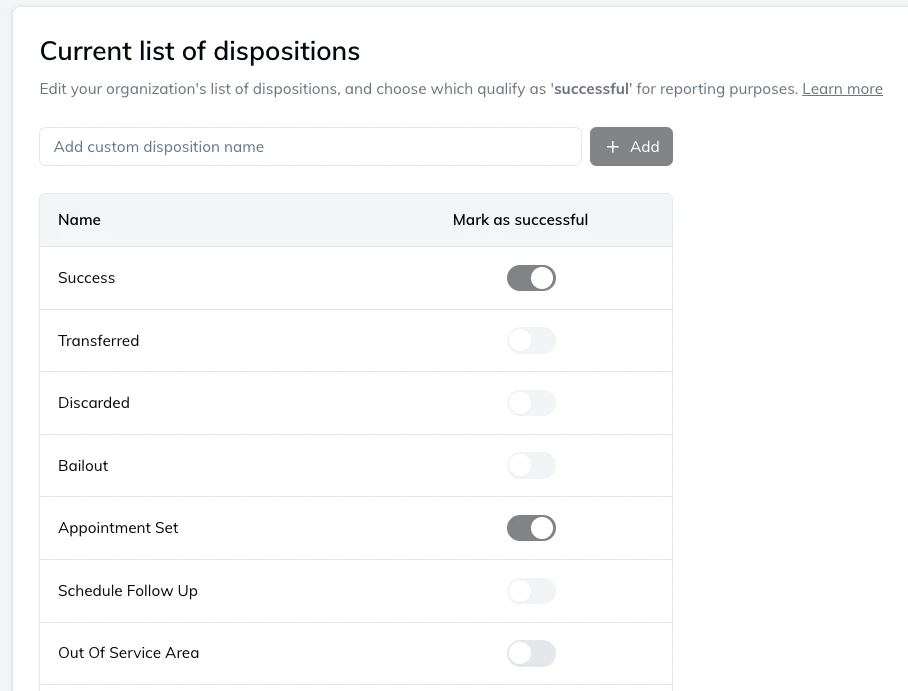Turn off the Success toggle
Screen dimensions: 908x691
coord(531,278)
